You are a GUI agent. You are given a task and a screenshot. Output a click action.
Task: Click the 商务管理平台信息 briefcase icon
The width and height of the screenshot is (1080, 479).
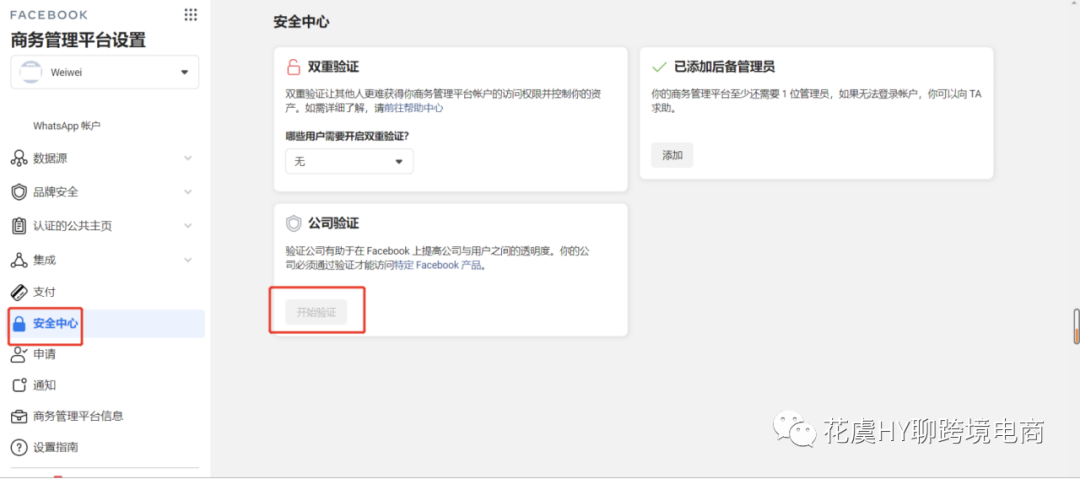(x=19, y=416)
